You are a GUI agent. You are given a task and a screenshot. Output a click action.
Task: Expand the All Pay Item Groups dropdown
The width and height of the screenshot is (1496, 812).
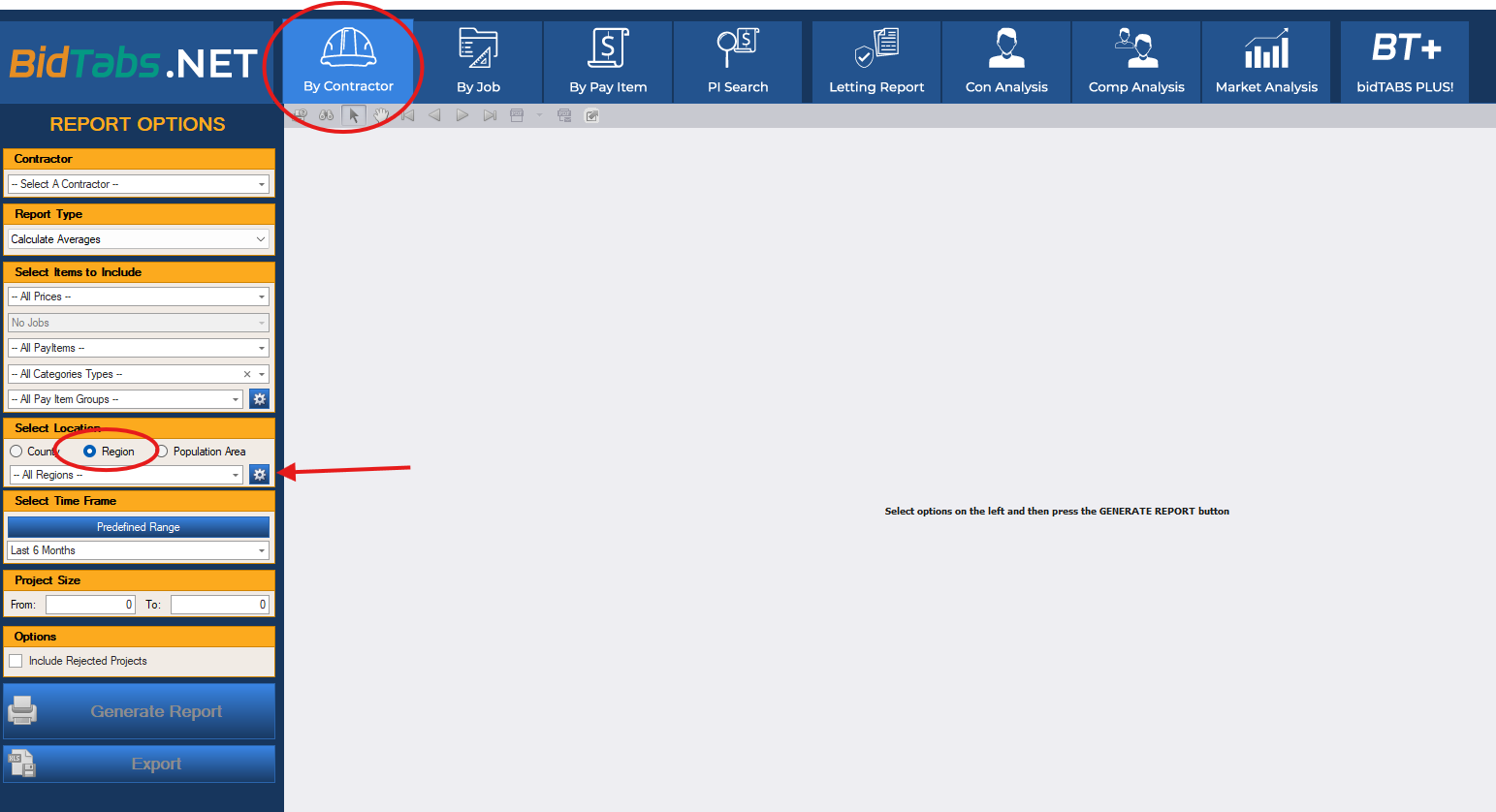125,399
